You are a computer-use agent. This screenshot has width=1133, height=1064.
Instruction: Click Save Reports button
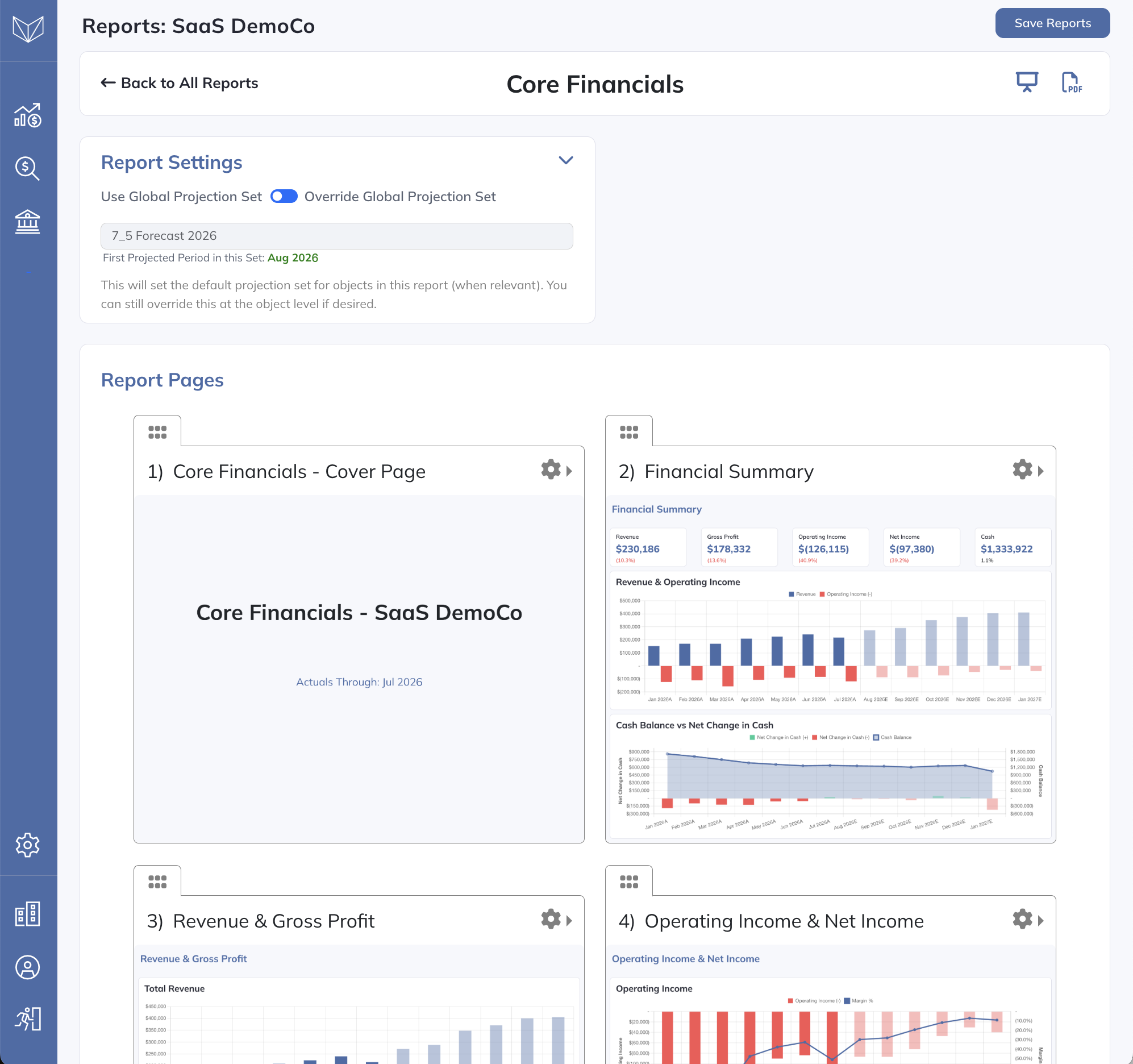click(x=1052, y=23)
